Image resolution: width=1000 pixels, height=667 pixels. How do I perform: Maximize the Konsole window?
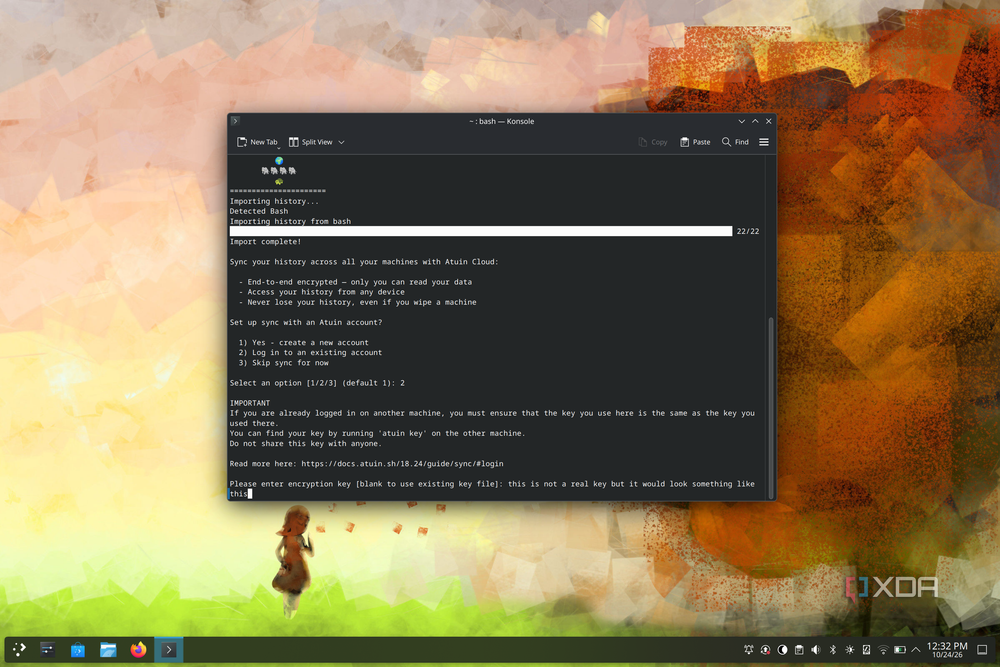pos(755,121)
